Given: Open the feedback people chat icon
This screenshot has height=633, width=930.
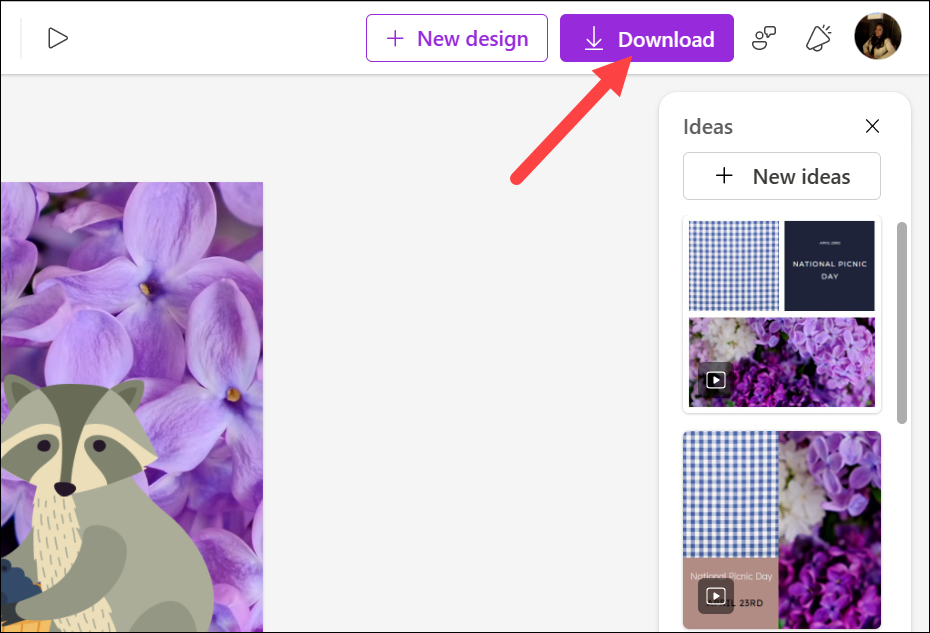Looking at the screenshot, I should 763,38.
